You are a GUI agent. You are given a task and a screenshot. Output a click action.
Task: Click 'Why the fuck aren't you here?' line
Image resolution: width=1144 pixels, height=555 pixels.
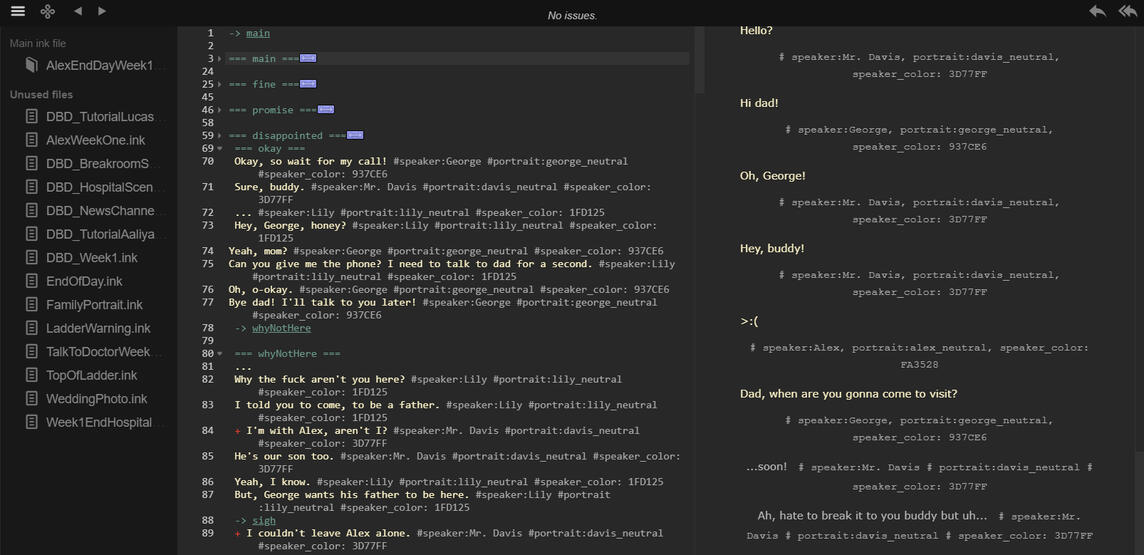click(320, 380)
